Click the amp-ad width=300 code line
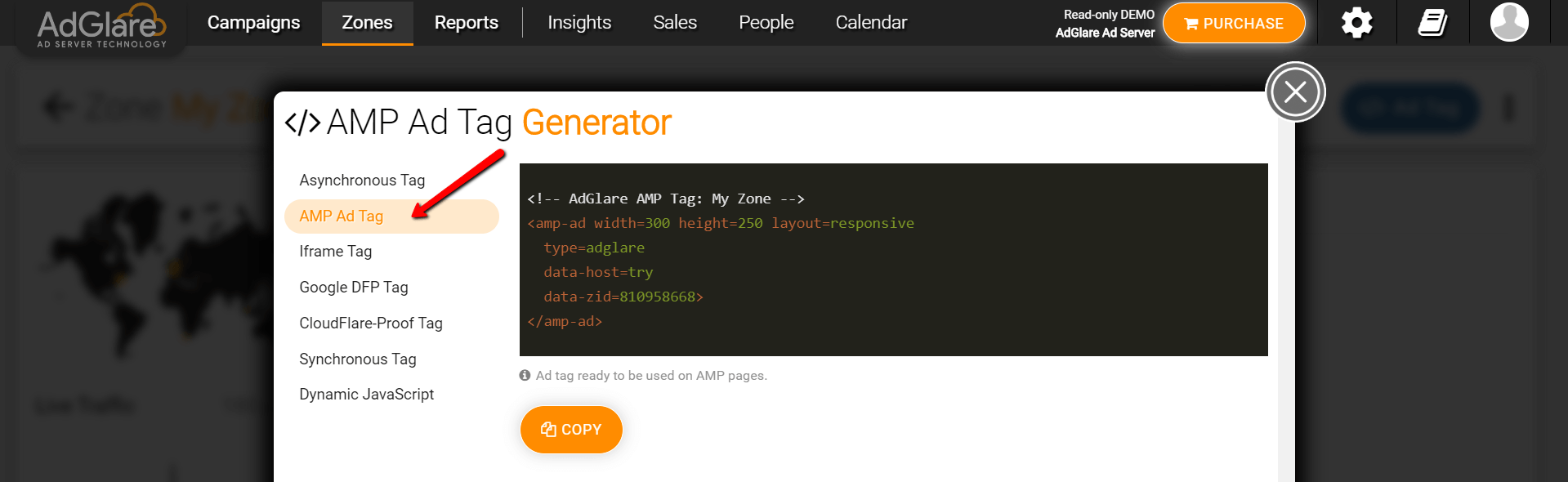The width and height of the screenshot is (1568, 482). point(721,223)
